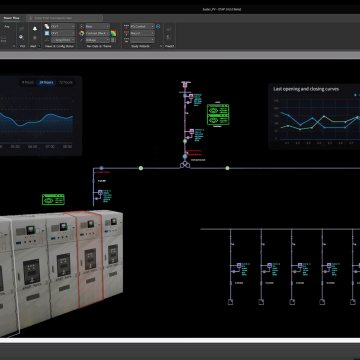This screenshot has width=360, height=360.
Task: Click the blue circular icon beside study dropdown
Action: pyautogui.click(x=158, y=26)
